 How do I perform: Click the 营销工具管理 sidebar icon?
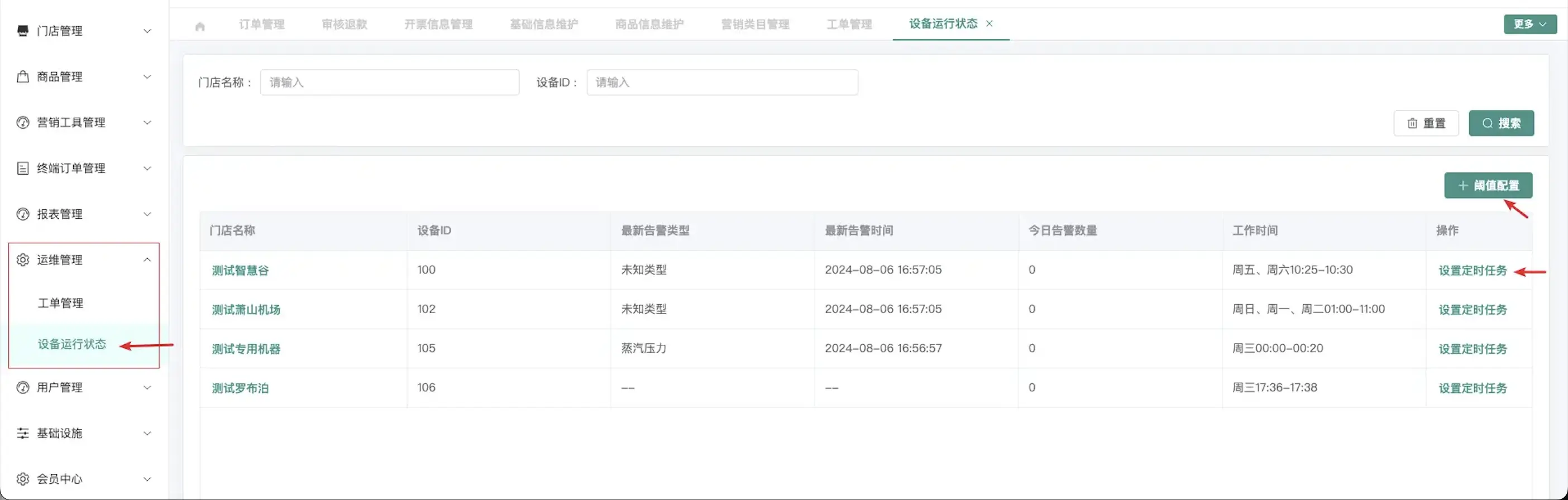click(22, 122)
